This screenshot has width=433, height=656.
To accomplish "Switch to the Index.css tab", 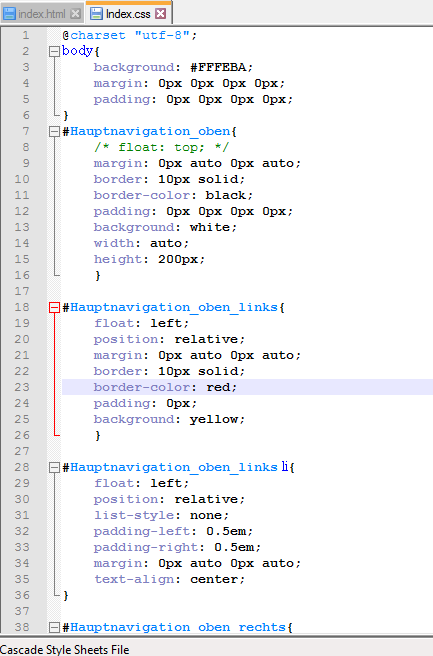I will click(x=128, y=14).
